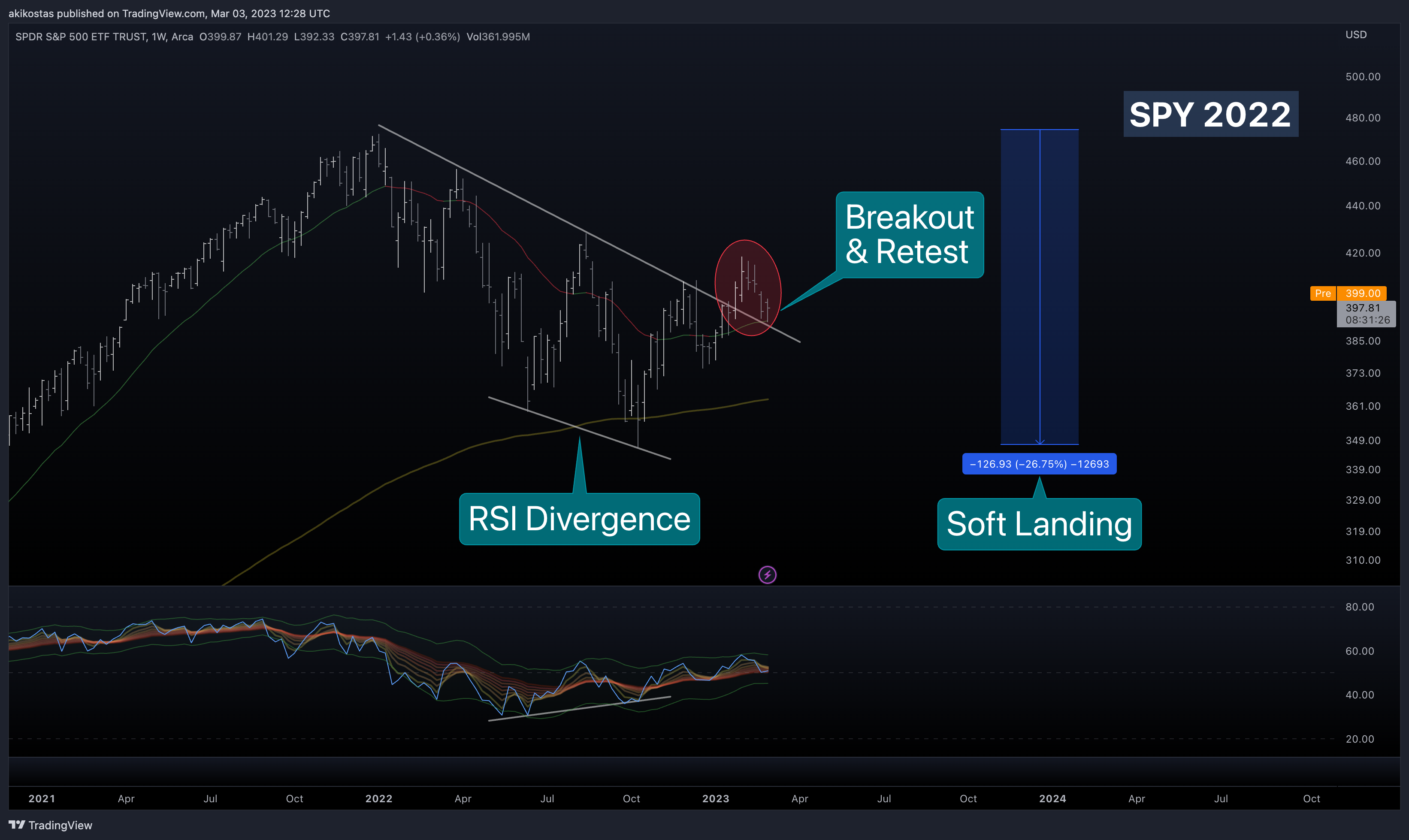Click the TradingView logo at bottom left
Image resolution: width=1409 pixels, height=840 pixels.
(50, 825)
